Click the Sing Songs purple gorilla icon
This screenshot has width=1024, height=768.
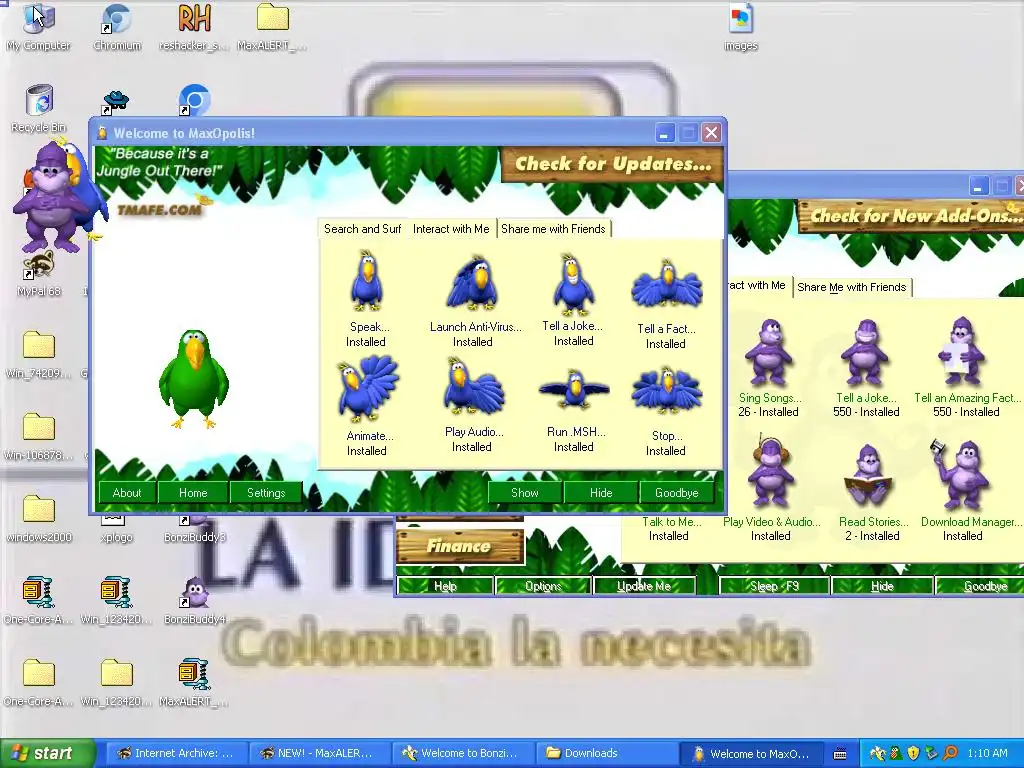point(769,353)
